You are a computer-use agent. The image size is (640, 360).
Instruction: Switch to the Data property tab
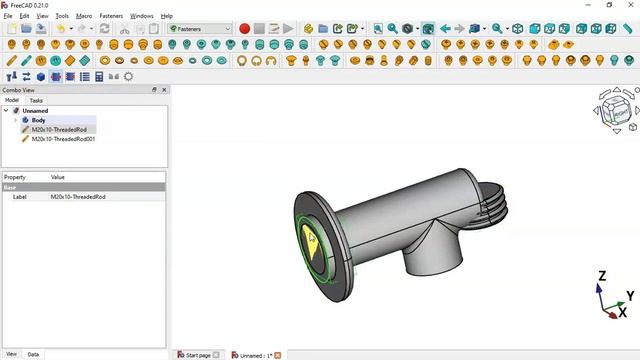pyautogui.click(x=33, y=354)
